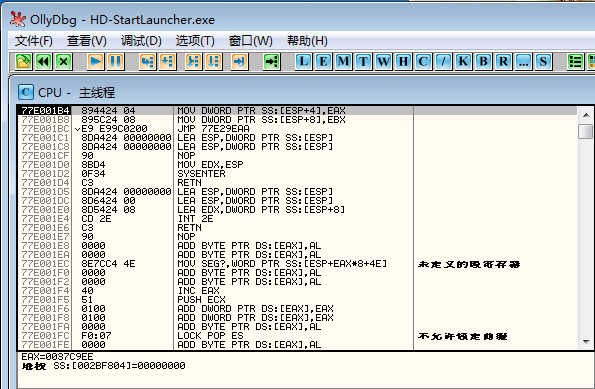
Task: Select the JMP 77E29EAA instruction row
Action: tap(297, 129)
